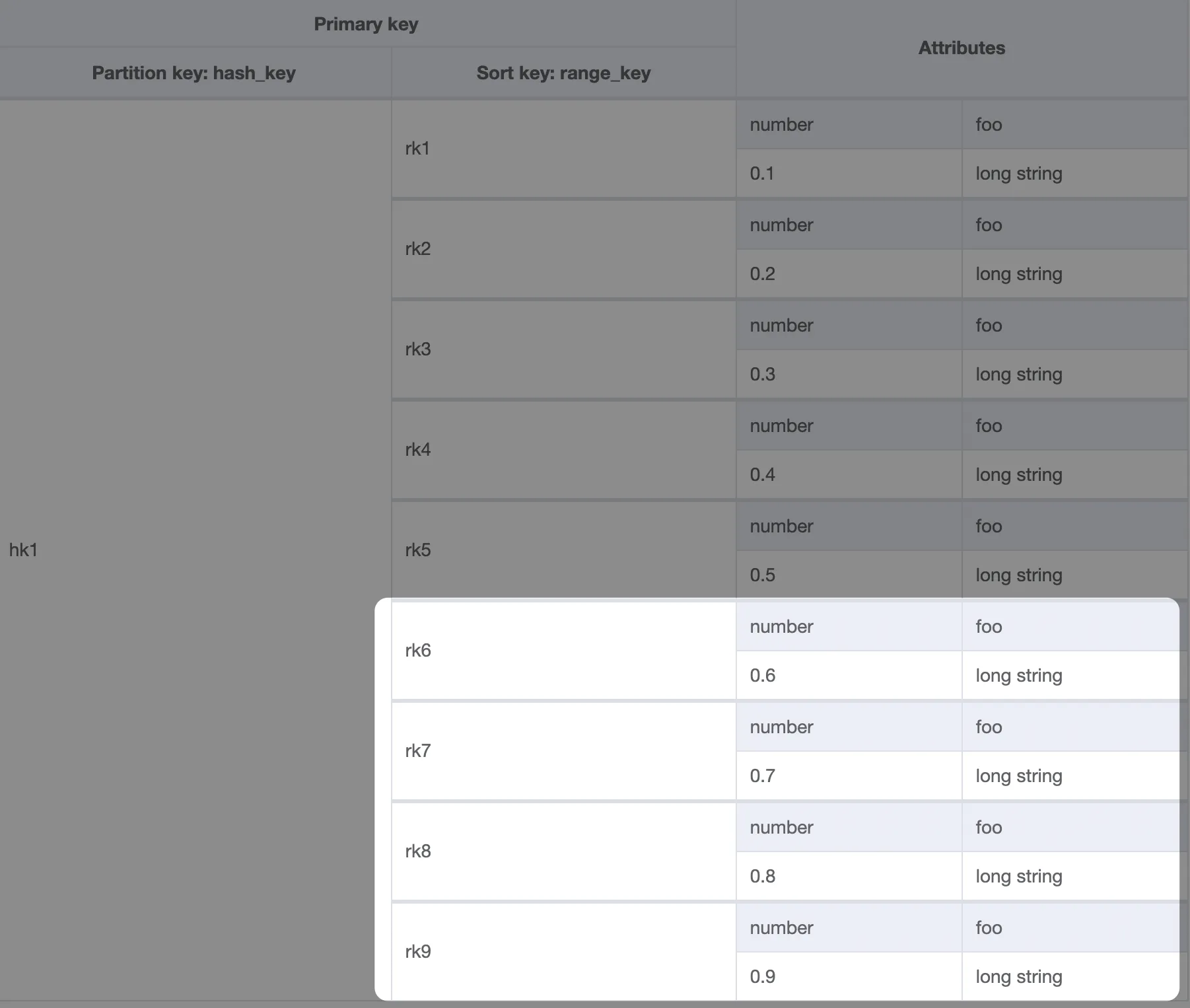Click the rk5 sort key cell
The image size is (1190, 1008).
point(418,550)
